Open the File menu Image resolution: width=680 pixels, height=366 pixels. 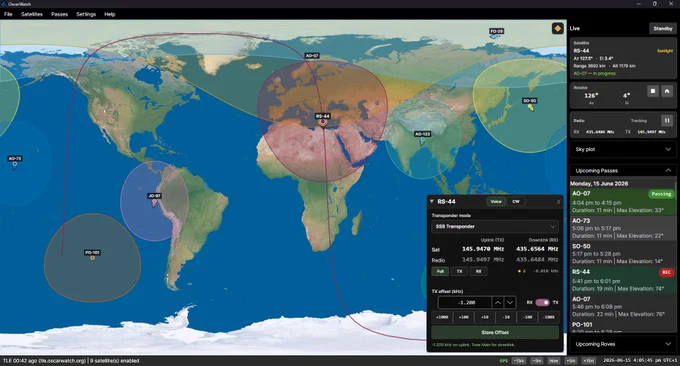[8, 14]
